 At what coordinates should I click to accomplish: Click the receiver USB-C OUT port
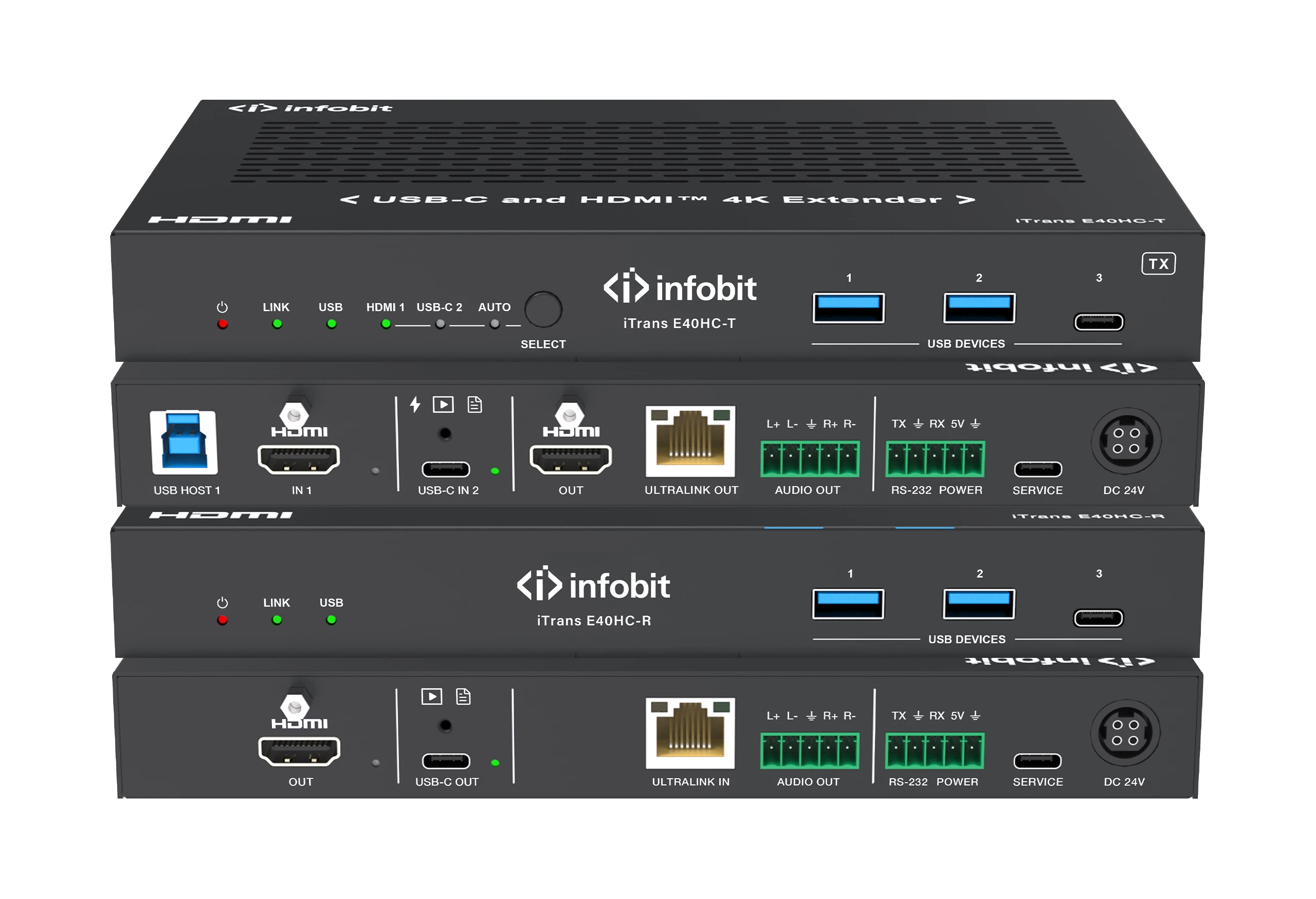(446, 761)
